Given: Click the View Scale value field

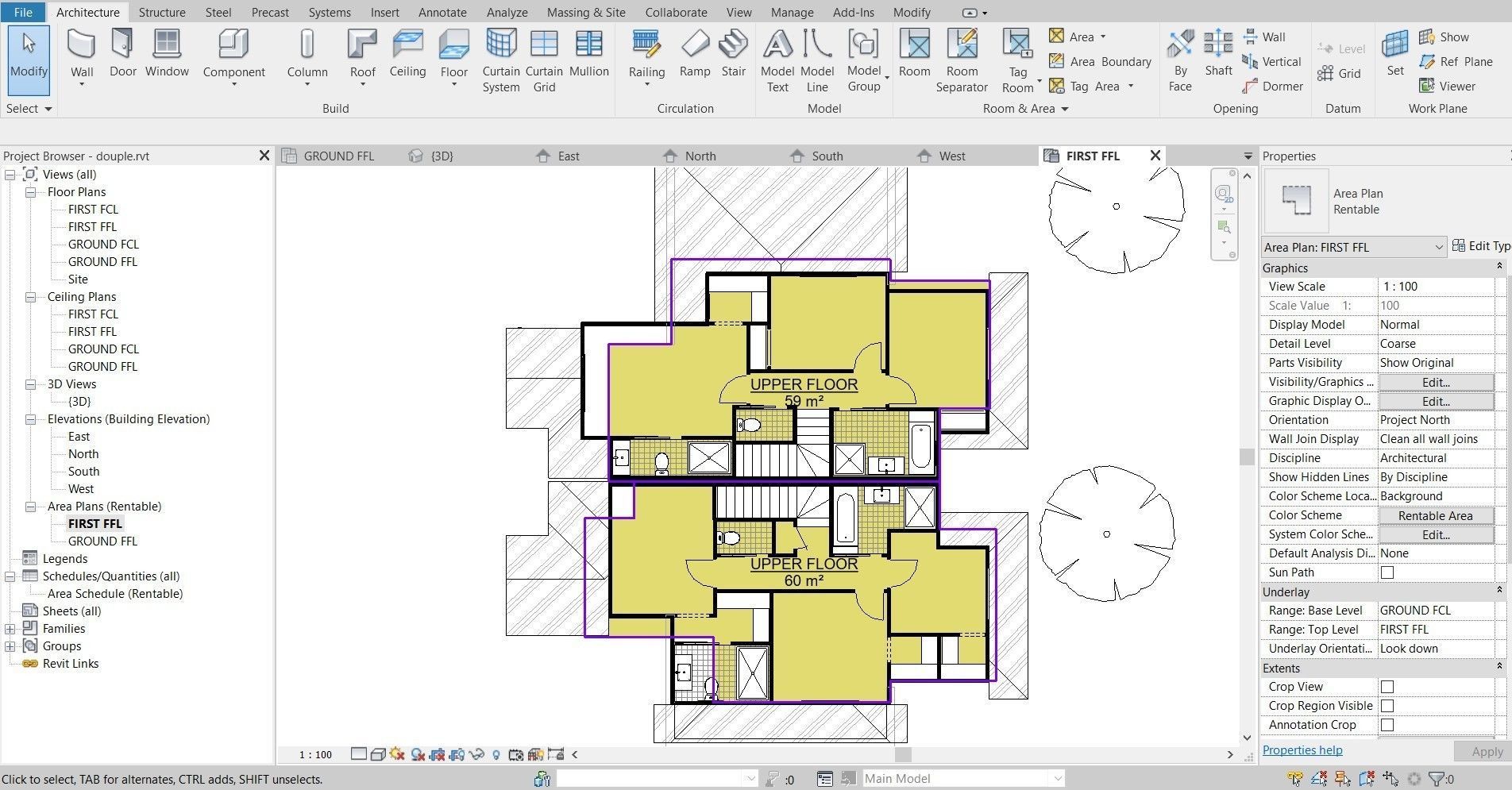Looking at the screenshot, I should 1436,287.
